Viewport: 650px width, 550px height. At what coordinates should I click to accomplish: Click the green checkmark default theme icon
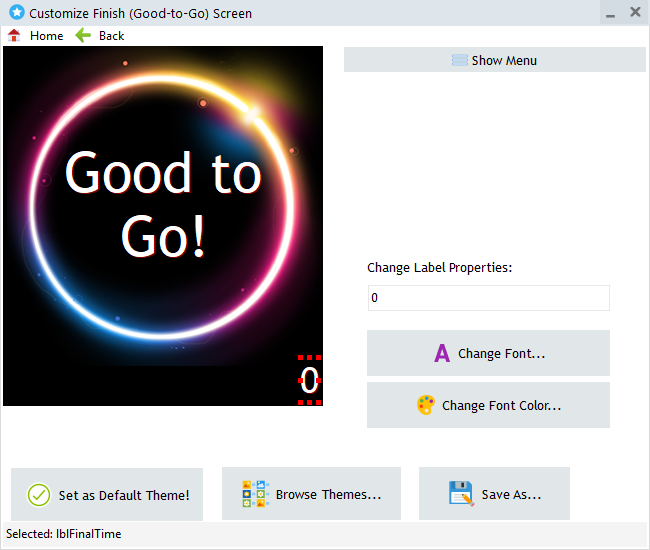(39, 494)
